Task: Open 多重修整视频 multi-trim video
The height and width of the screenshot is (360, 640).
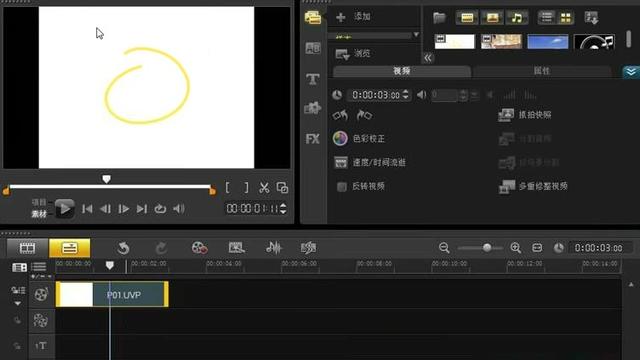Action: pos(533,187)
